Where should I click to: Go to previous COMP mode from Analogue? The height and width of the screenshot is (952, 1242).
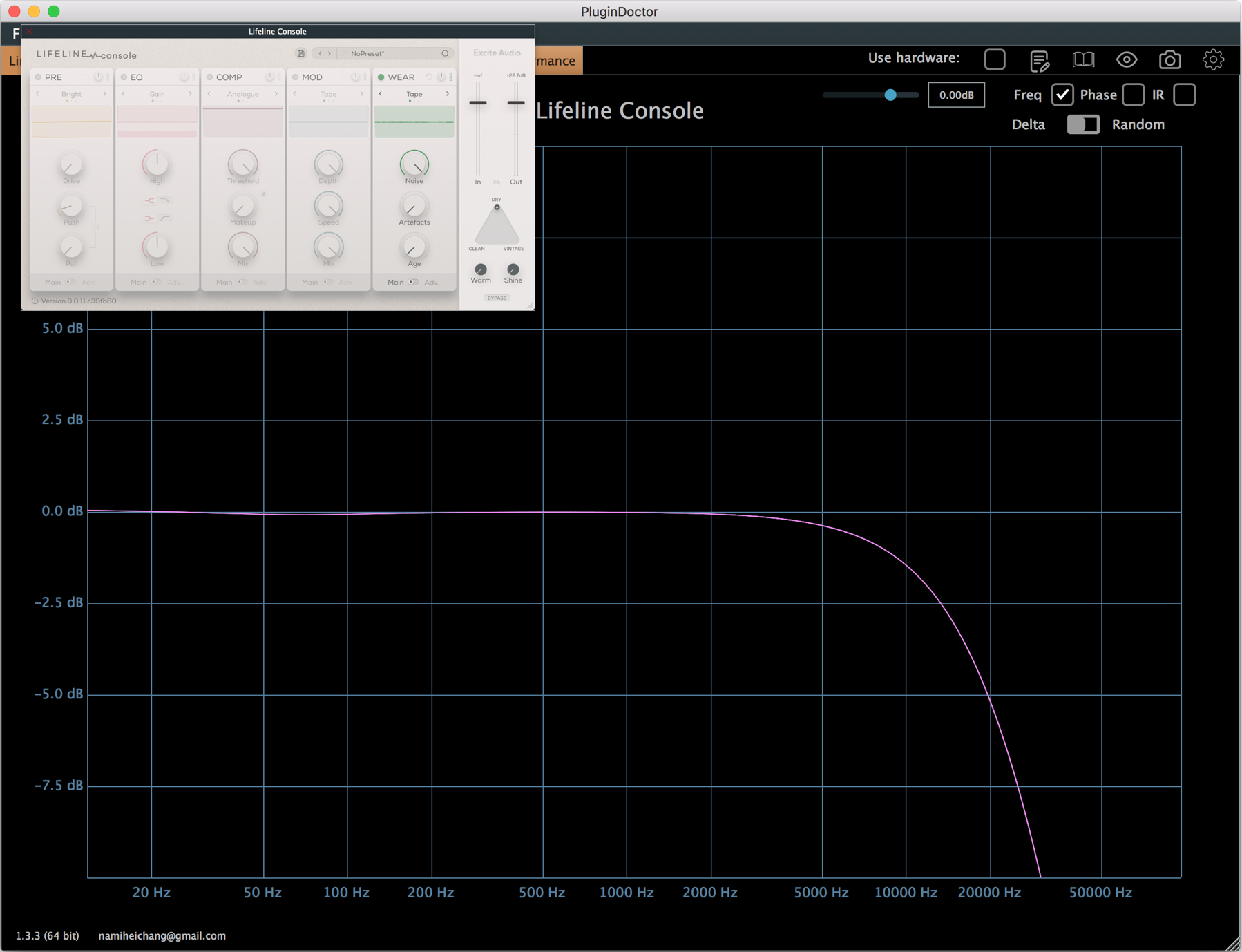(x=209, y=94)
